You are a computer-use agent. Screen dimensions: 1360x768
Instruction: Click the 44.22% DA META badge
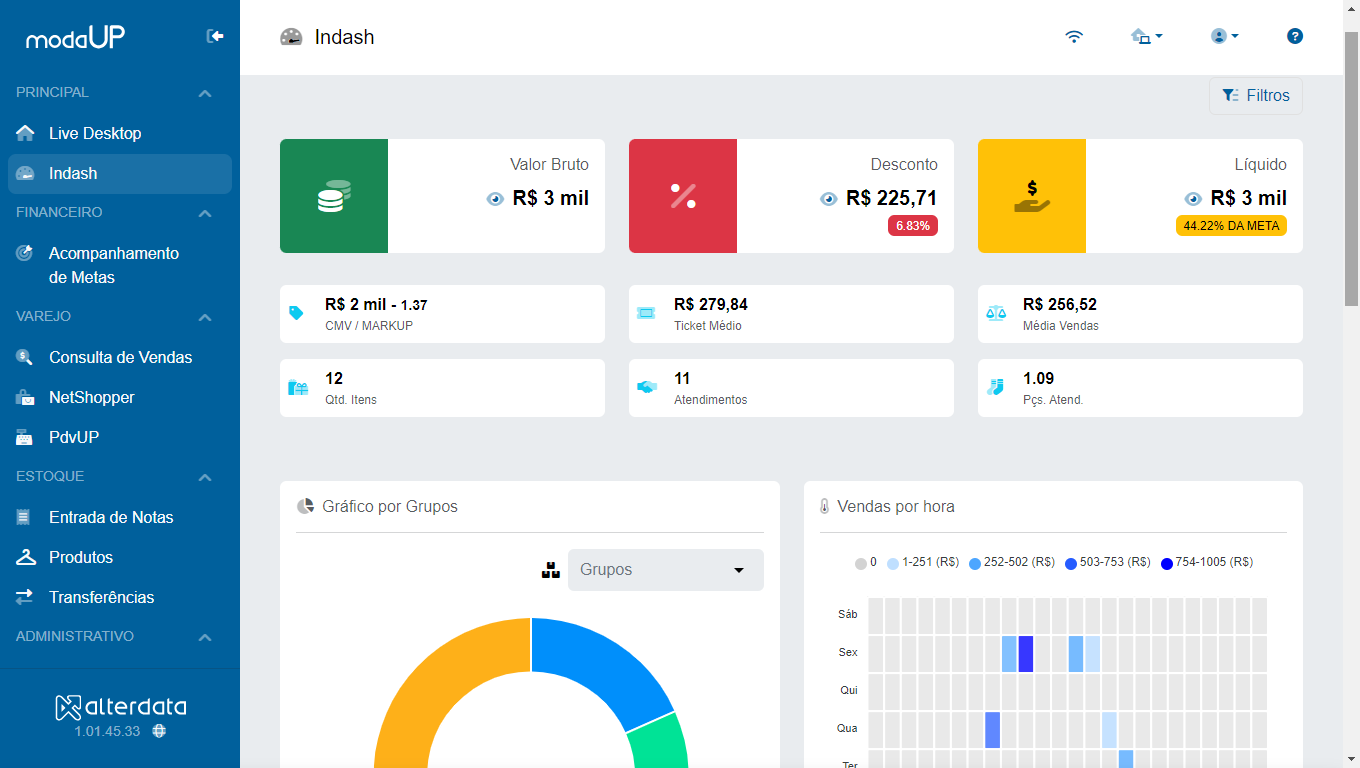[1231, 226]
